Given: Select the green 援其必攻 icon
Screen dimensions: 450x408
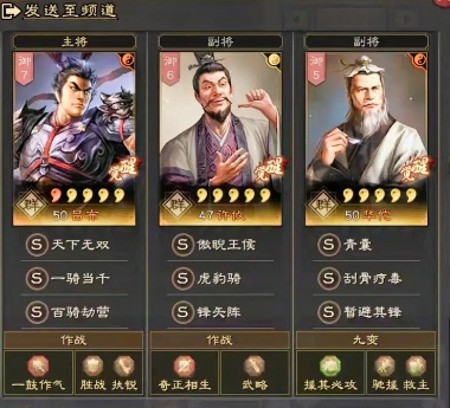Looking at the screenshot, I should pos(330,366).
